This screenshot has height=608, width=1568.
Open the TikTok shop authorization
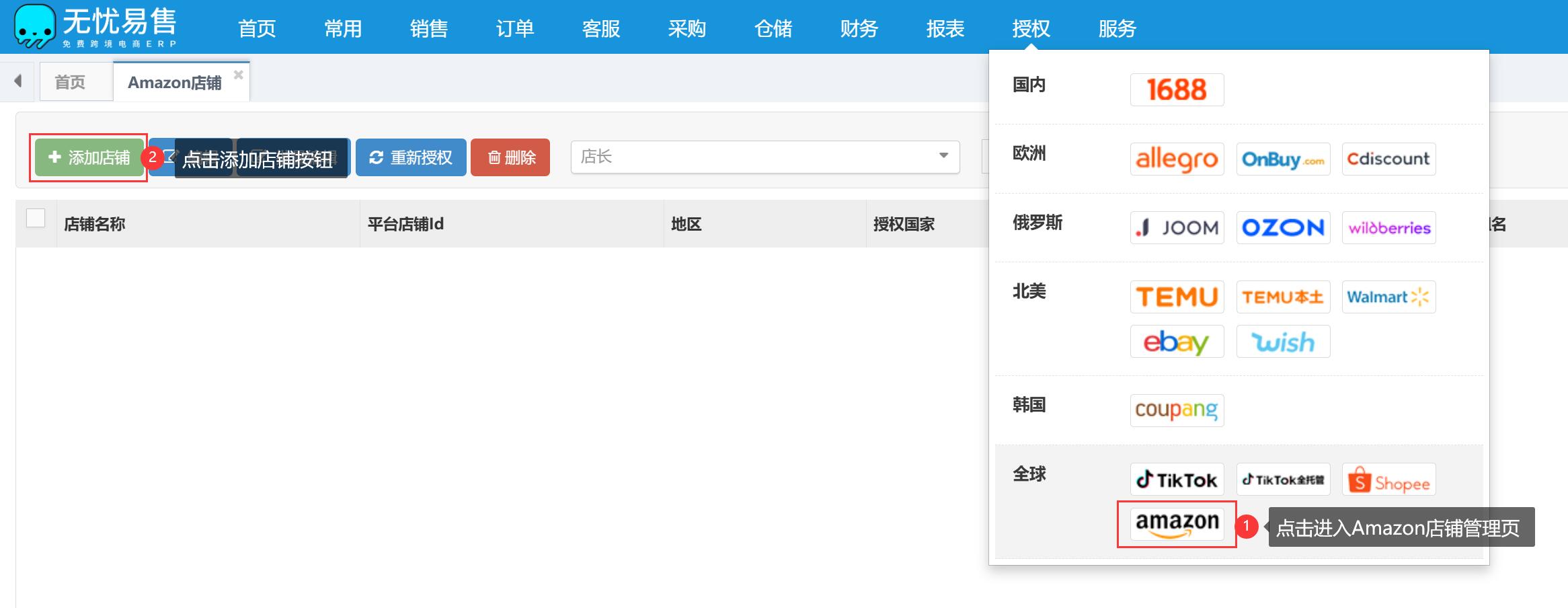(x=1177, y=480)
